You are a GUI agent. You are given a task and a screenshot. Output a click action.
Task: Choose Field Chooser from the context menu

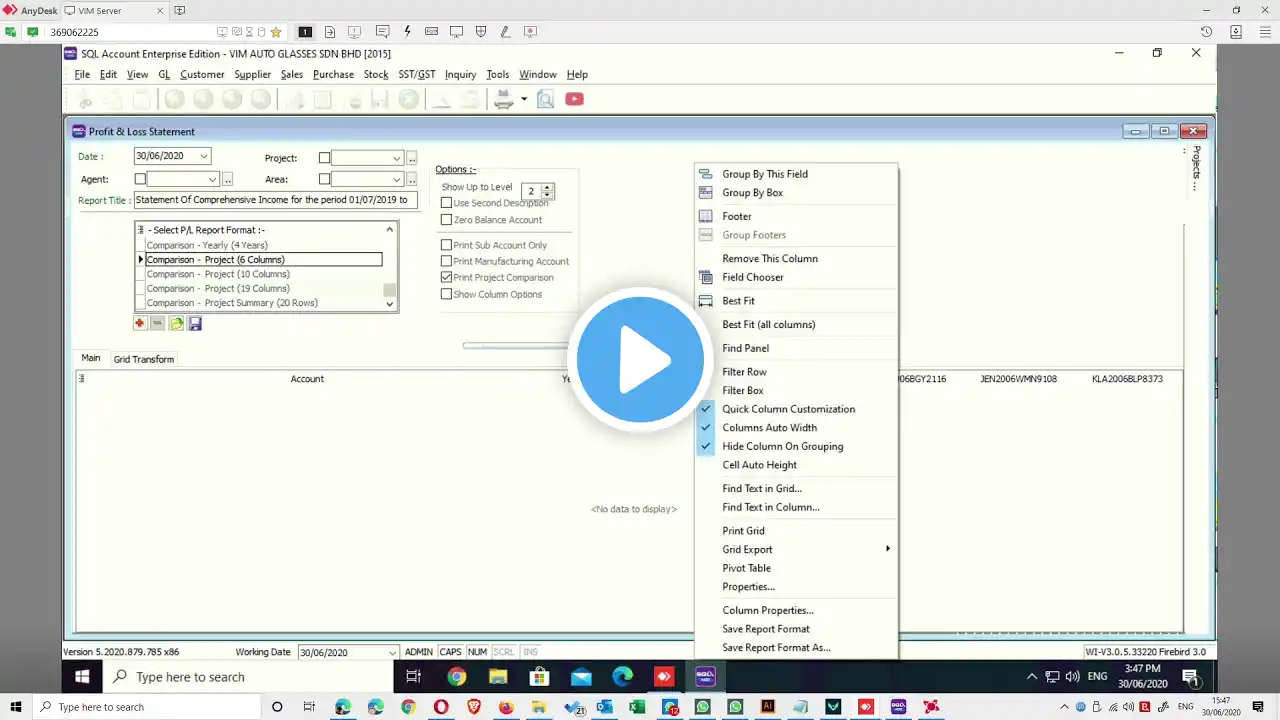[x=753, y=277]
